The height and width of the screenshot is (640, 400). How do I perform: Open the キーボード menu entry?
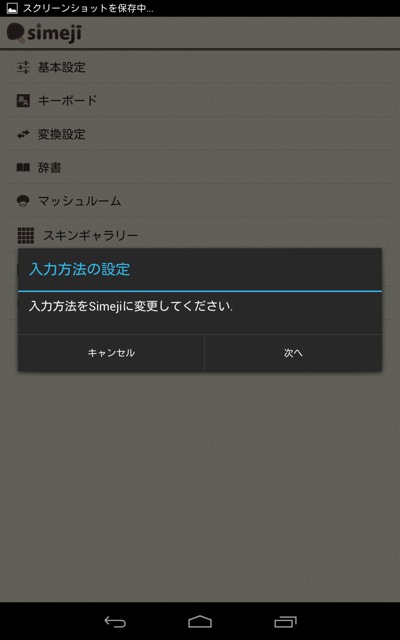pyautogui.click(x=200, y=100)
